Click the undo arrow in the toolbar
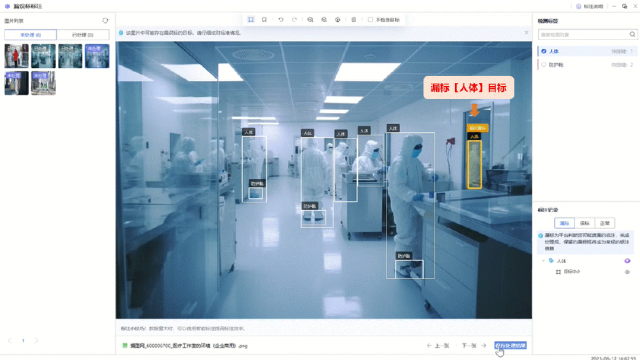Screen dimensions: 640x360 tap(281, 20)
